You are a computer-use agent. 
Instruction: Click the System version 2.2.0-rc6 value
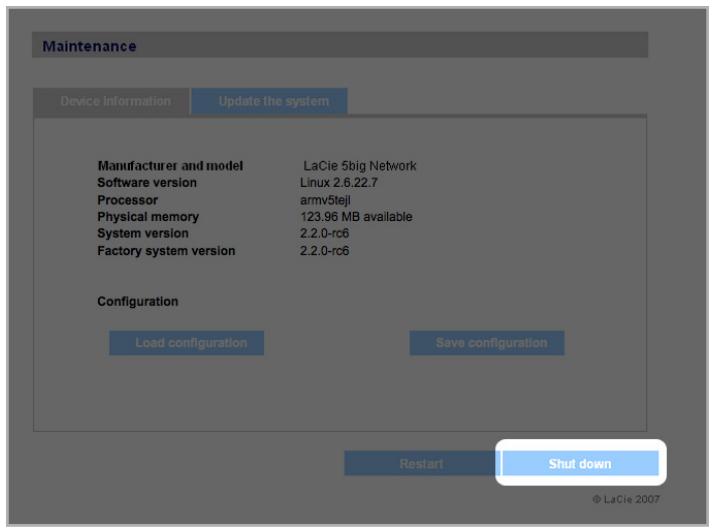[324, 233]
